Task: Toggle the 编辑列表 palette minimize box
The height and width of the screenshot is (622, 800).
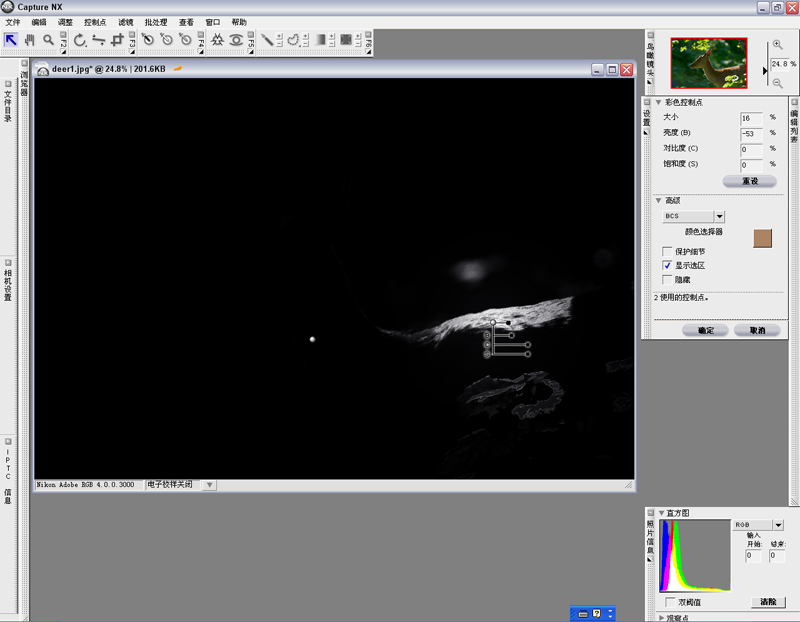Action: (794, 102)
